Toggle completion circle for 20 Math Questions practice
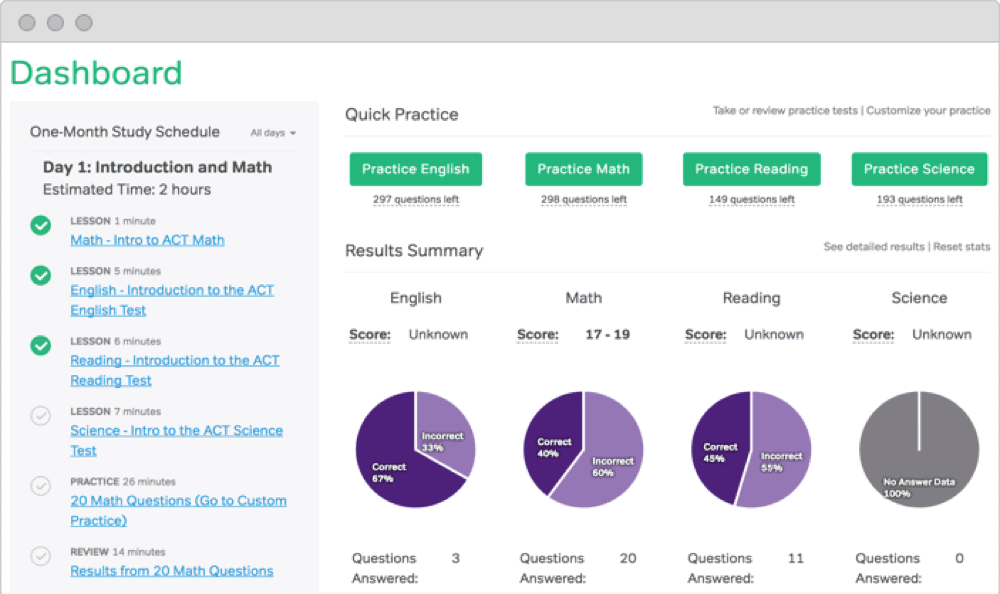The height and width of the screenshot is (594, 1000). click(40, 486)
